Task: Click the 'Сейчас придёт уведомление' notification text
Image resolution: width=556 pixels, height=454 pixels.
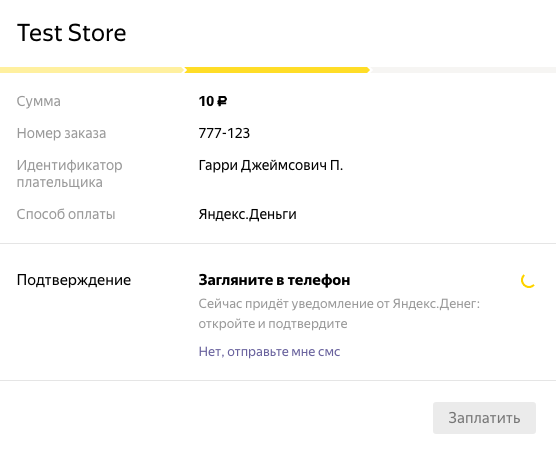Action: (x=339, y=304)
